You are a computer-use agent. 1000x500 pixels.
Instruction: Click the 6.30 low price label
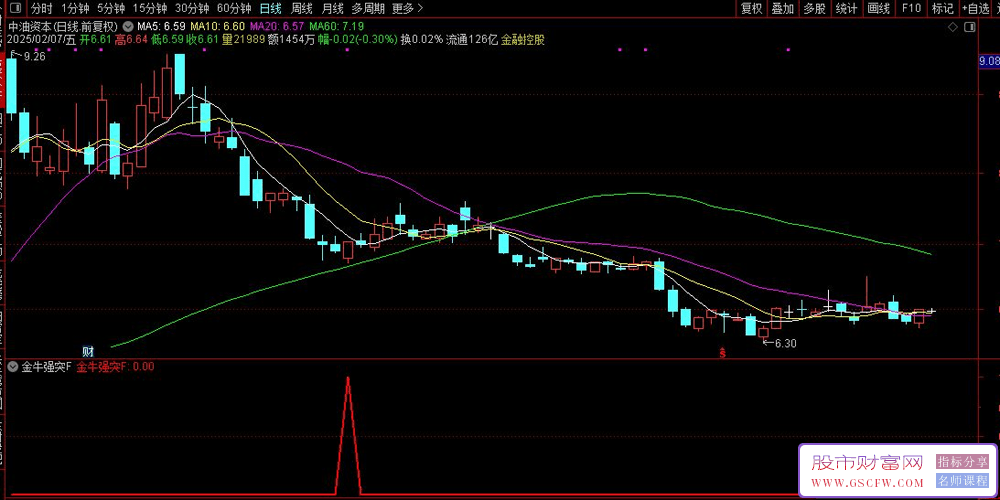(786, 343)
